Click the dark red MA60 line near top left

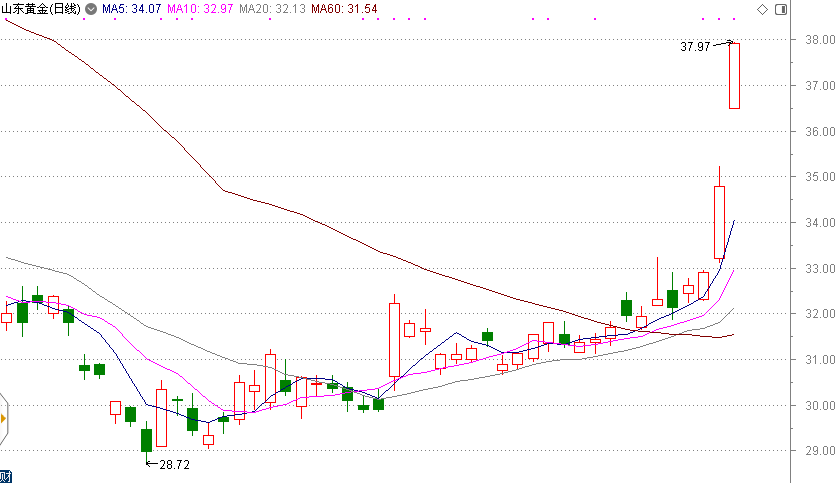point(60,40)
